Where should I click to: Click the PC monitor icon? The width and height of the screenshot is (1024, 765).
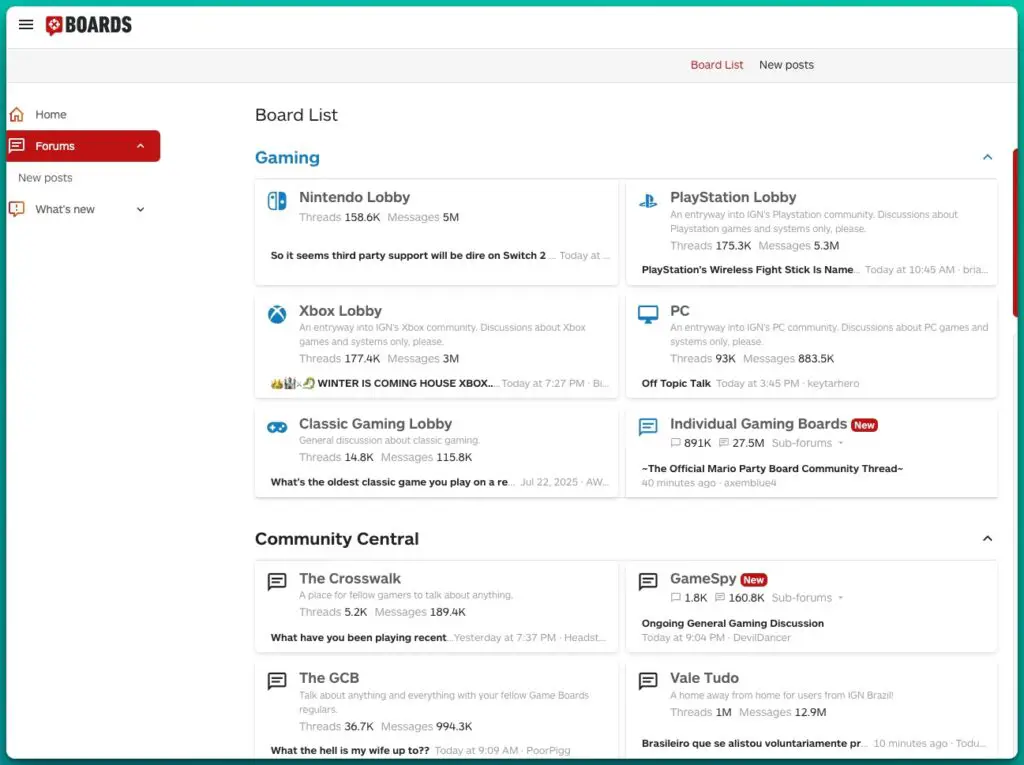(648, 314)
